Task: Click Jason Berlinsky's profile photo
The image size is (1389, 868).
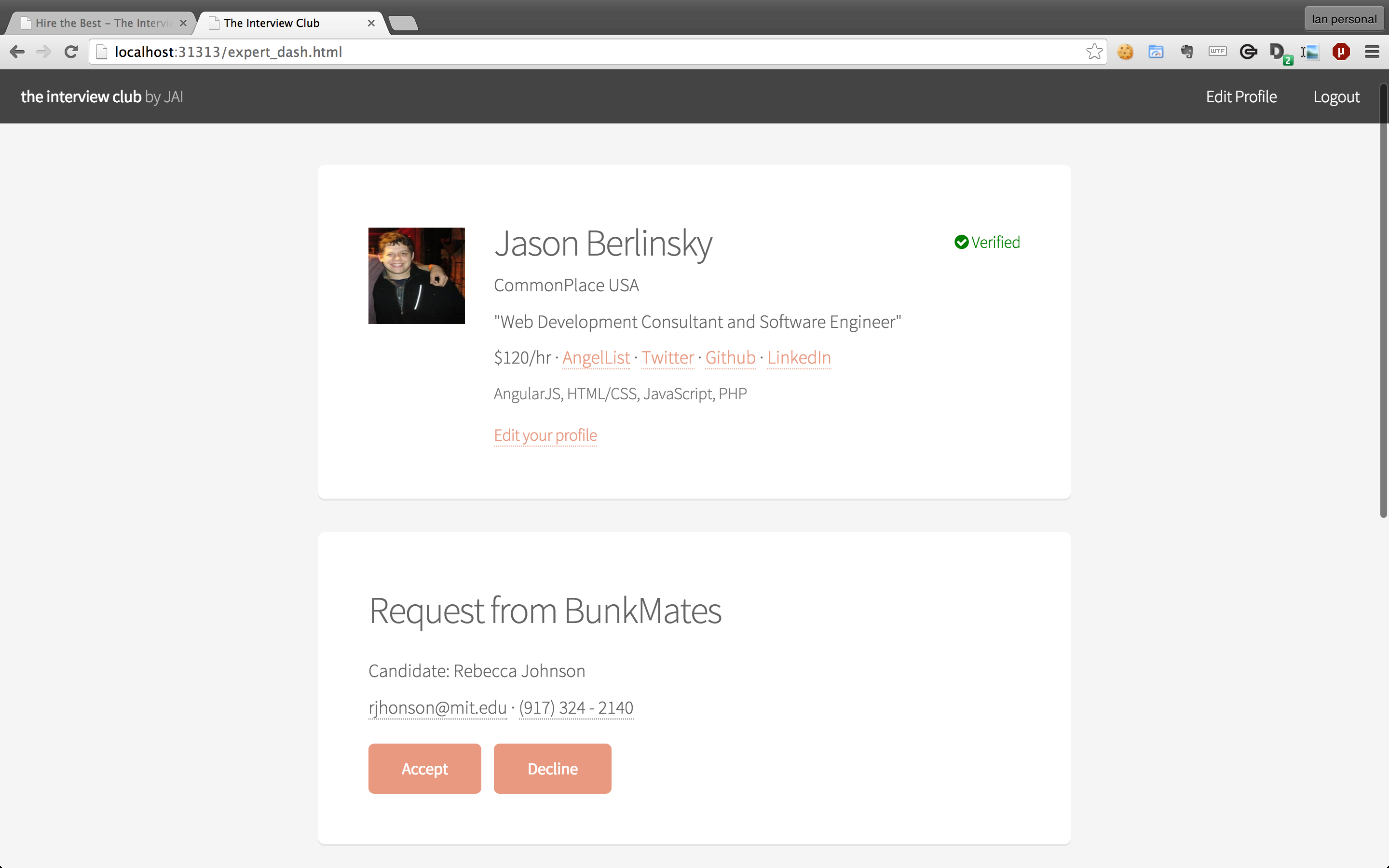Action: tap(416, 275)
